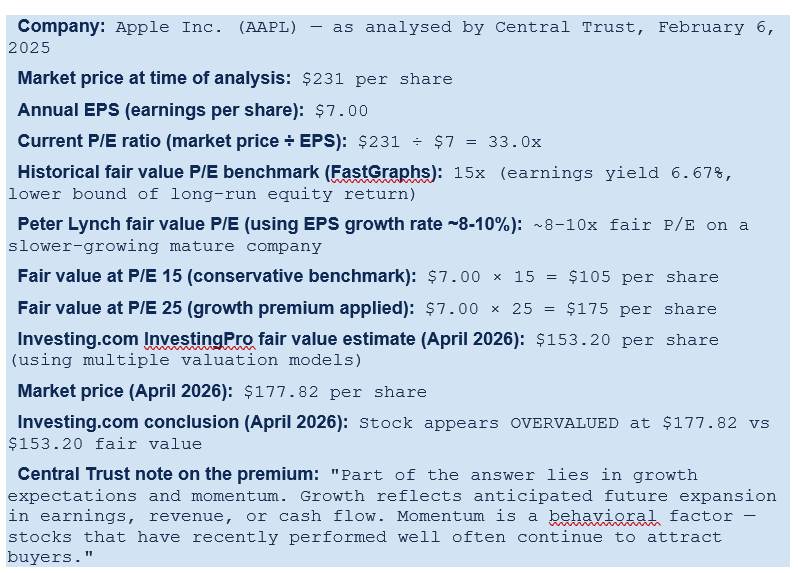The image size is (798, 573).
Task: Click 'Central Trust note on the premium' label
Action: 168,475
